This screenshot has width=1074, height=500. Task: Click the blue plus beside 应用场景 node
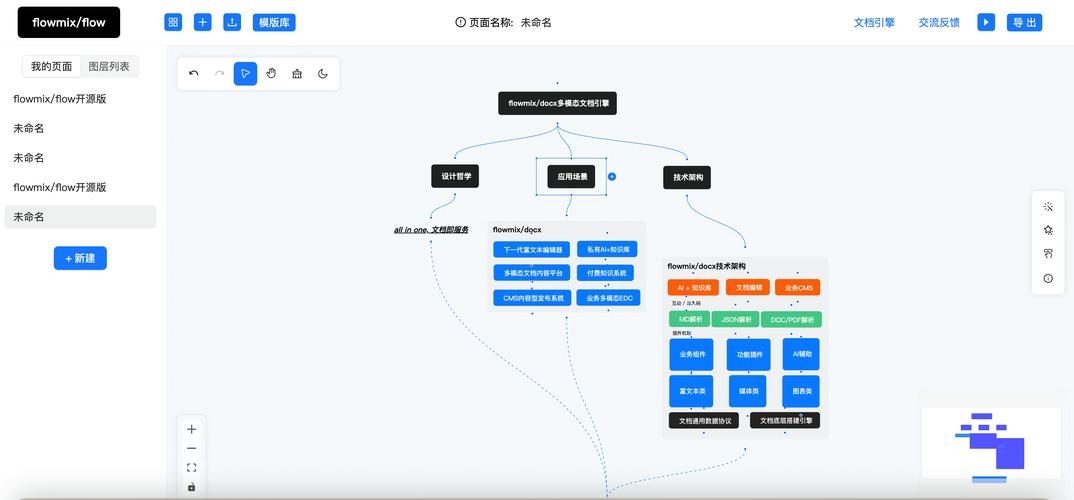612,176
